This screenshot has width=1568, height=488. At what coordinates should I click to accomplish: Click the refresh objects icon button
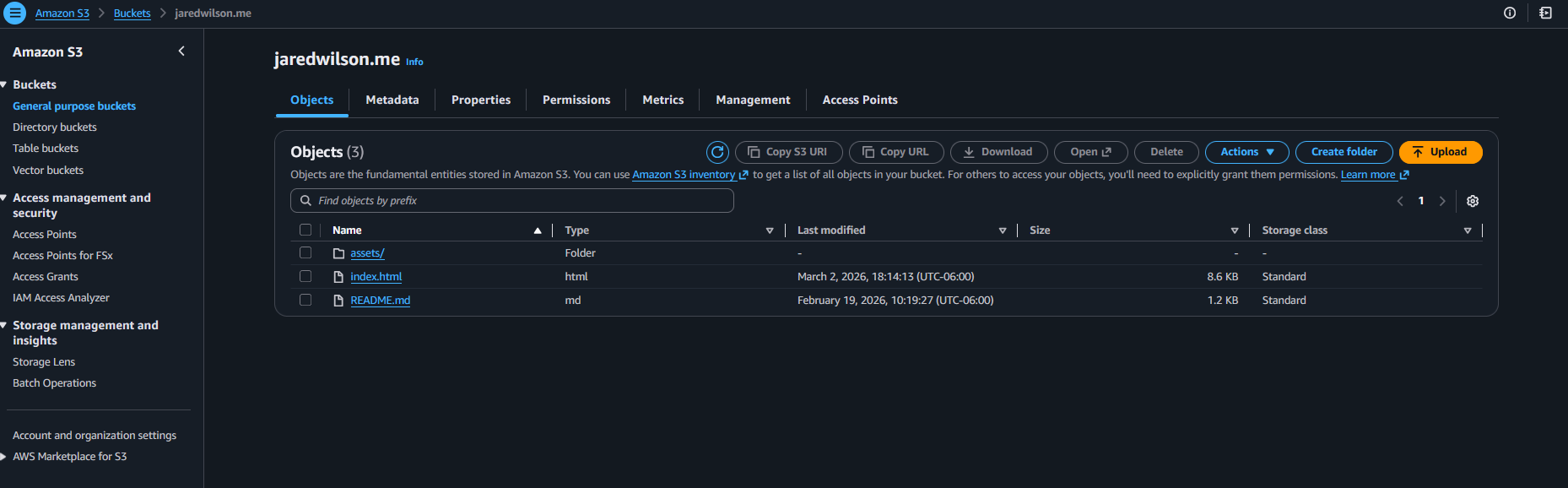tap(717, 152)
